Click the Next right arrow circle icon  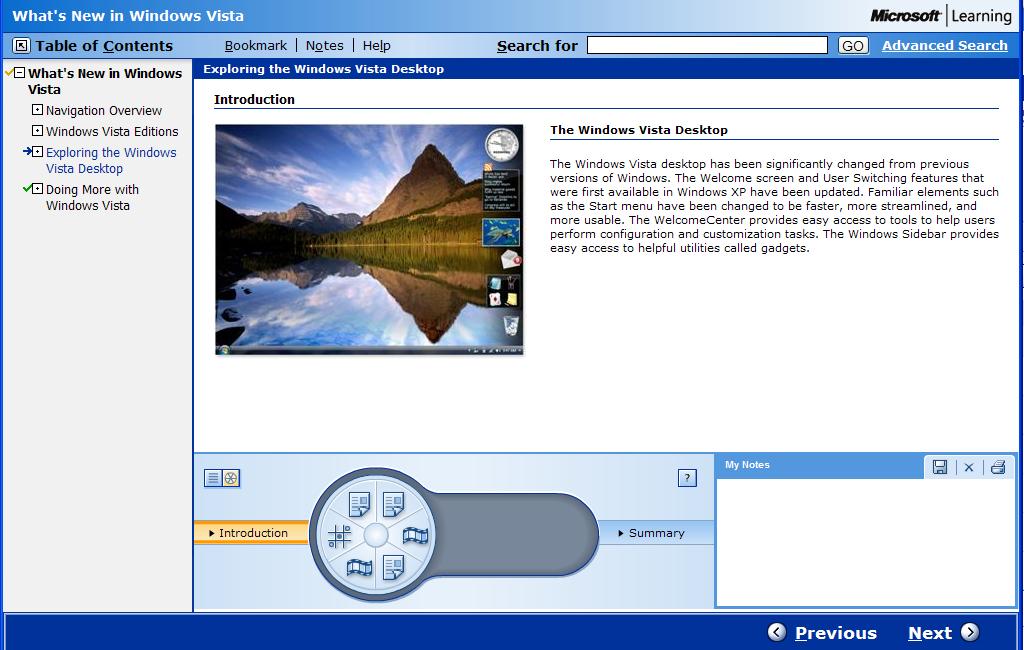tap(970, 632)
